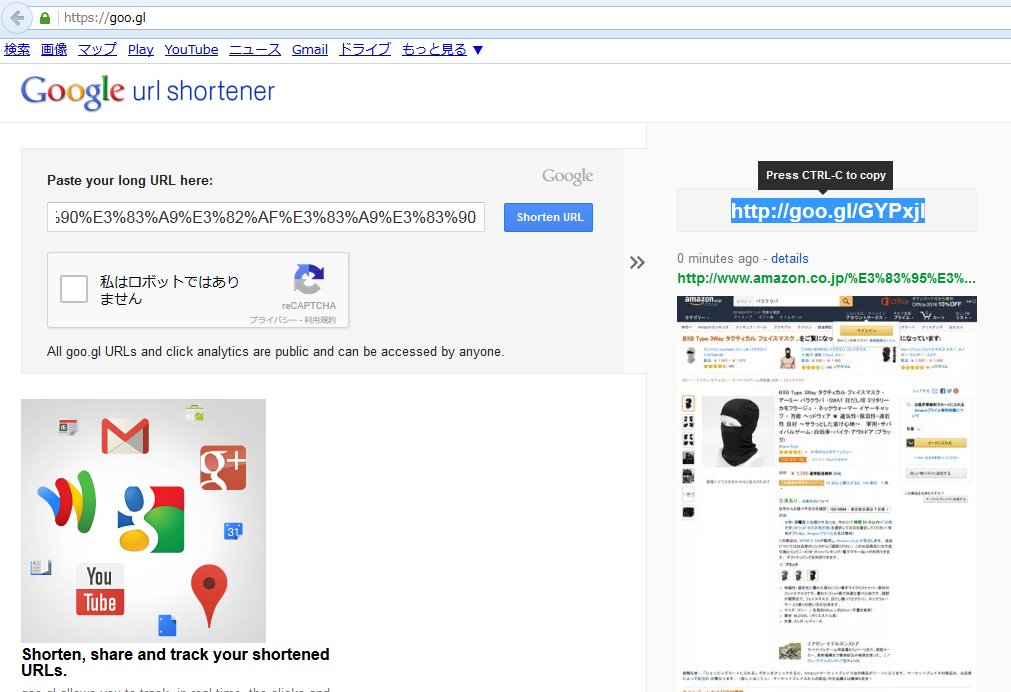Click the double chevron arrow icon

637,262
